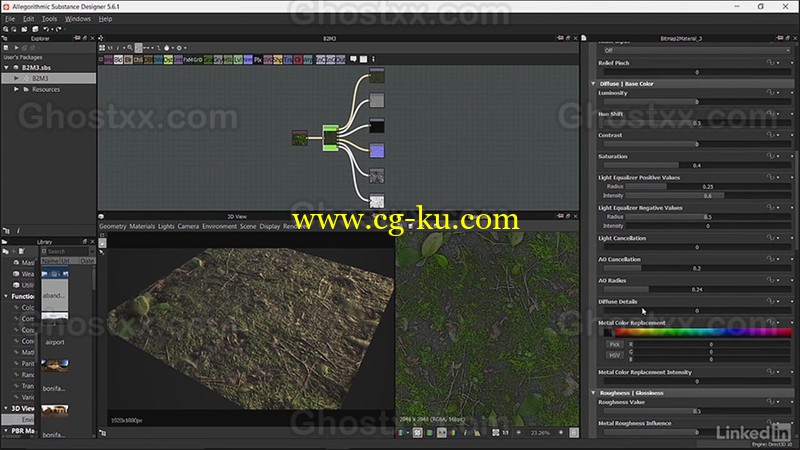The image size is (800, 450).
Task: Add a Levels (Lvl) node from node toolbar
Action: pos(238,60)
